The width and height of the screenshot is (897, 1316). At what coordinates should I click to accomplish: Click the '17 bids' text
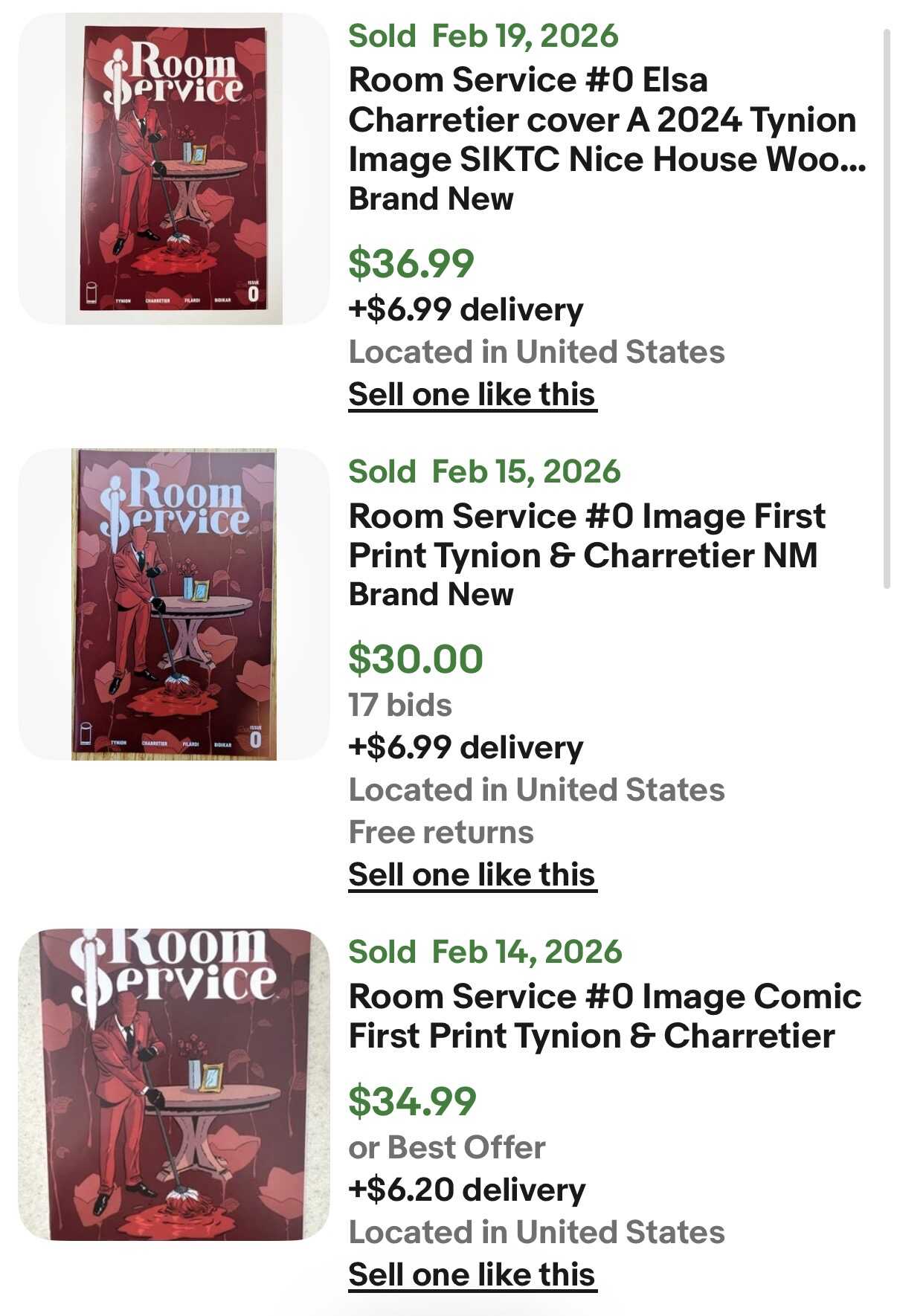click(x=400, y=705)
